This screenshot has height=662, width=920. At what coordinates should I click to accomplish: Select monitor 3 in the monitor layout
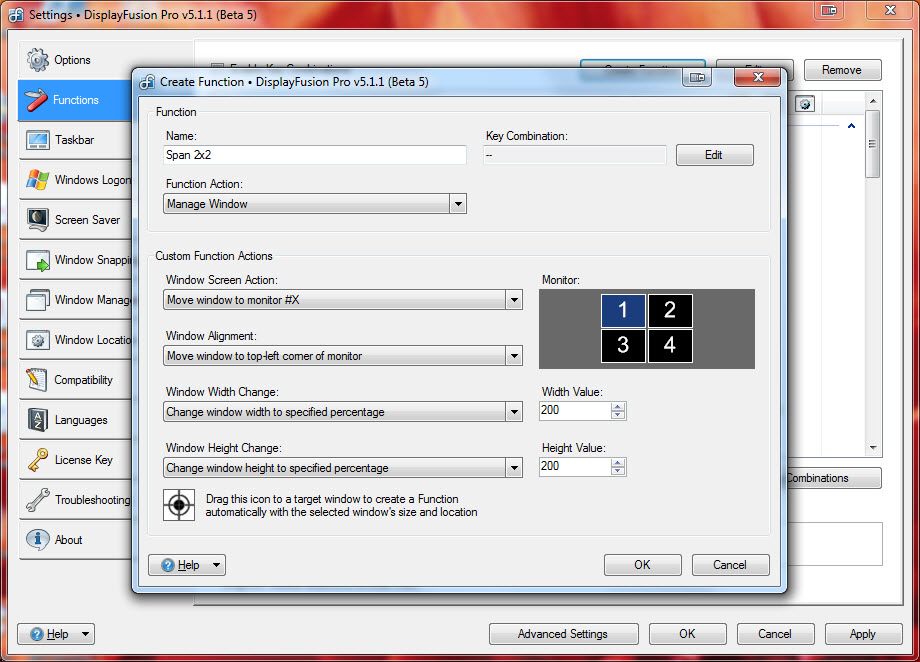point(623,347)
